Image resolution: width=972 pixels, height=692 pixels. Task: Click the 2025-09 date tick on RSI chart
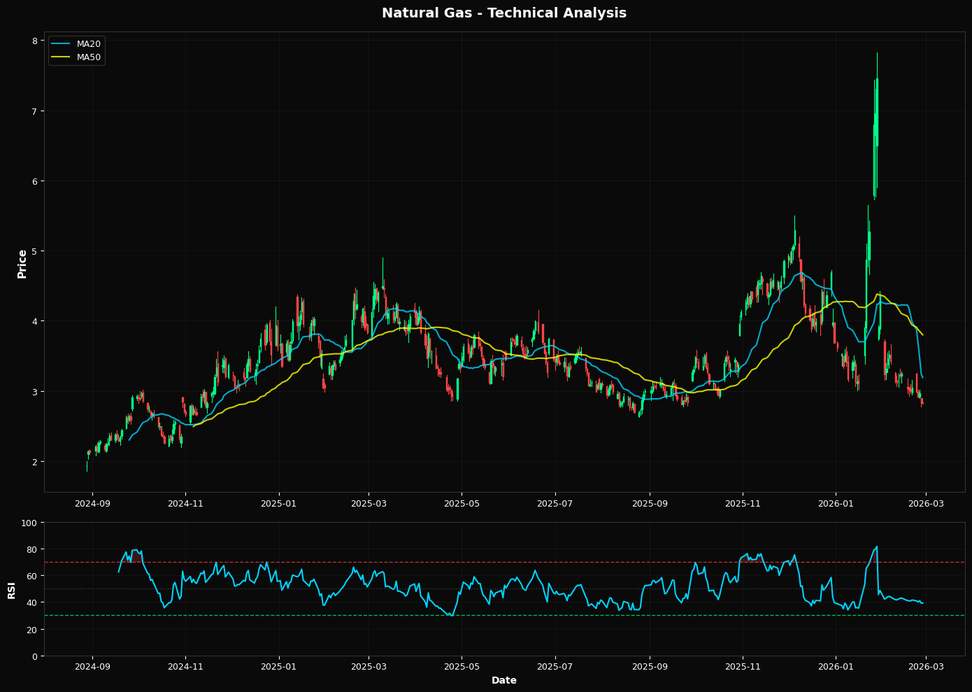(650, 667)
